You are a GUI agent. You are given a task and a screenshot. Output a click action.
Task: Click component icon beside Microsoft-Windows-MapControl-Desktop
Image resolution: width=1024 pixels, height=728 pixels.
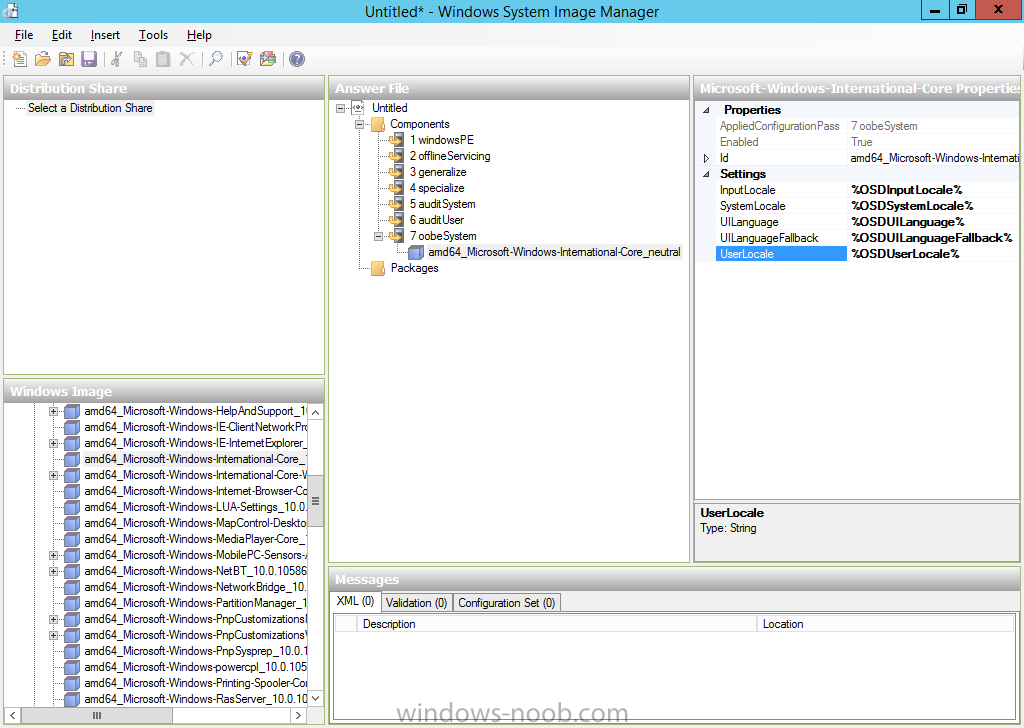pyautogui.click(x=72, y=523)
